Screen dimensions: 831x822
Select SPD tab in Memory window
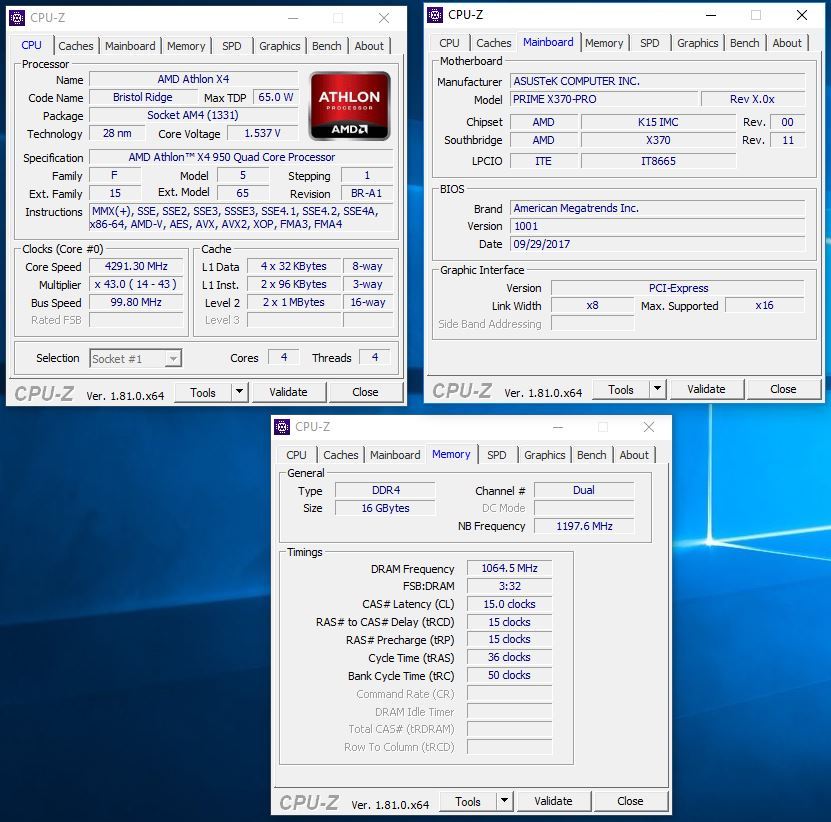click(497, 455)
